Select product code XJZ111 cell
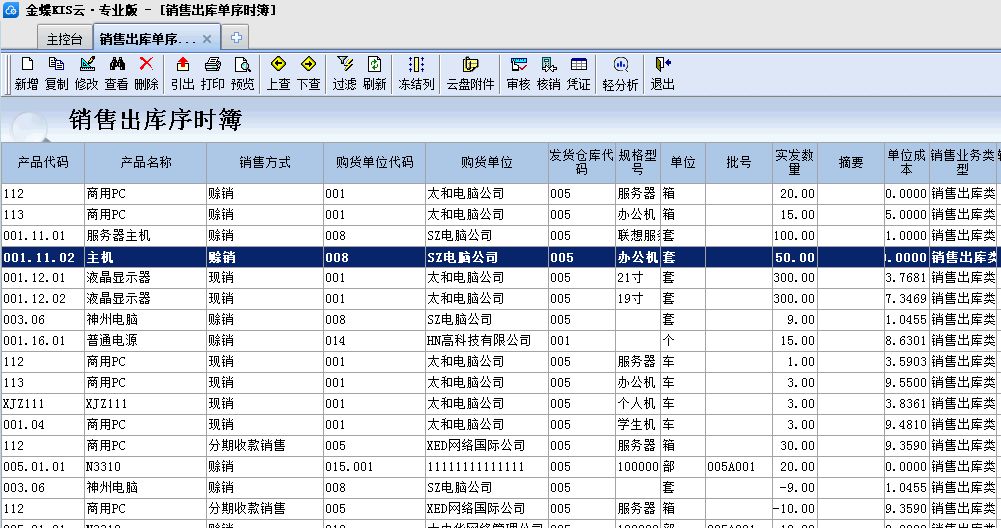This screenshot has height=528, width=1001. 43,404
